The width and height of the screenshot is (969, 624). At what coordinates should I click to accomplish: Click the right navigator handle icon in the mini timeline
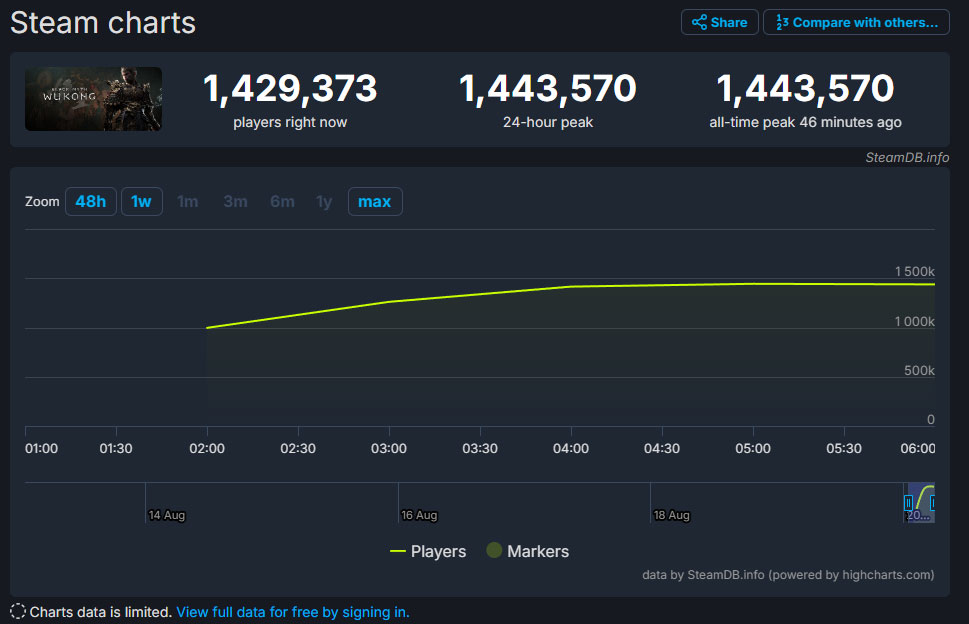pyautogui.click(x=933, y=503)
